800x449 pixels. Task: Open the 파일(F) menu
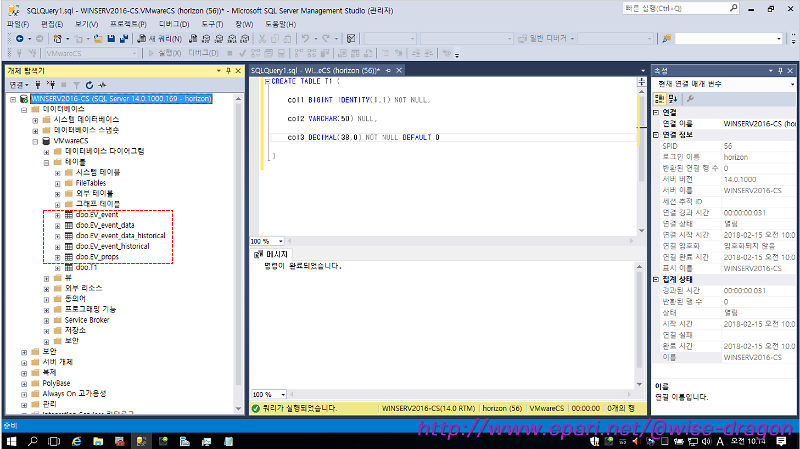(18, 24)
